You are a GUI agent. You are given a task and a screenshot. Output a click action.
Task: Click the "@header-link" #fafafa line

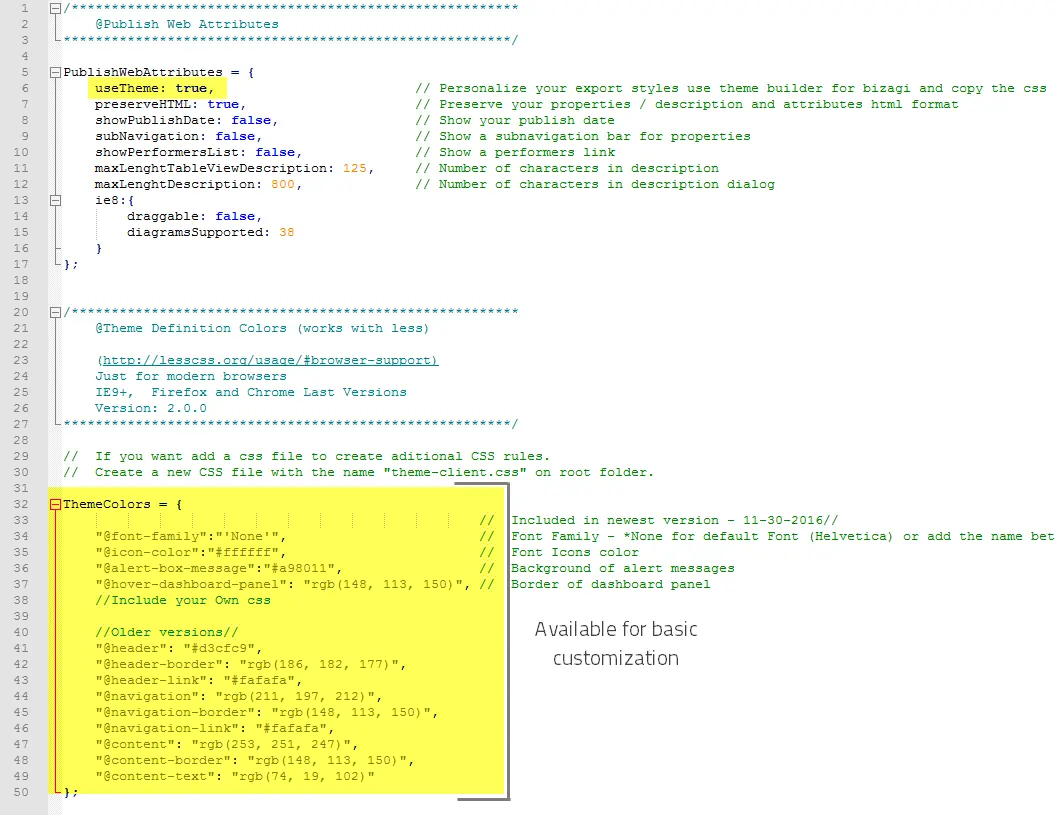point(198,680)
